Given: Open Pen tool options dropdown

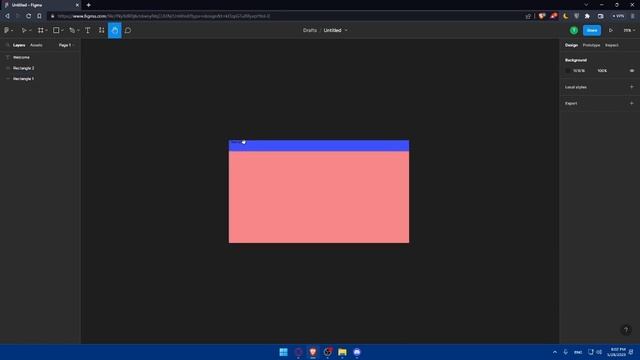Looking at the screenshot, I should tap(78, 31).
